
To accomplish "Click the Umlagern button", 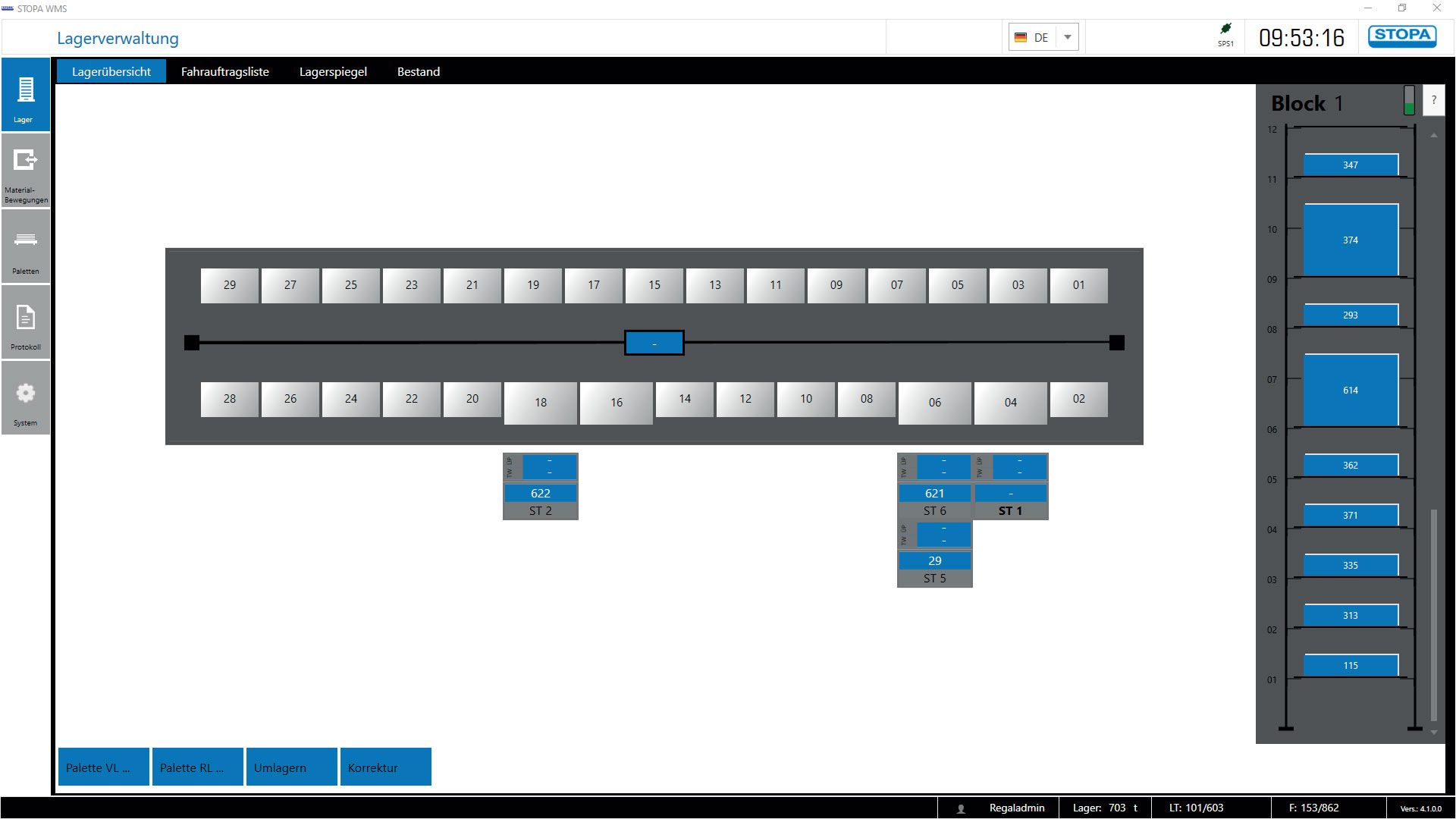I will pos(291,767).
